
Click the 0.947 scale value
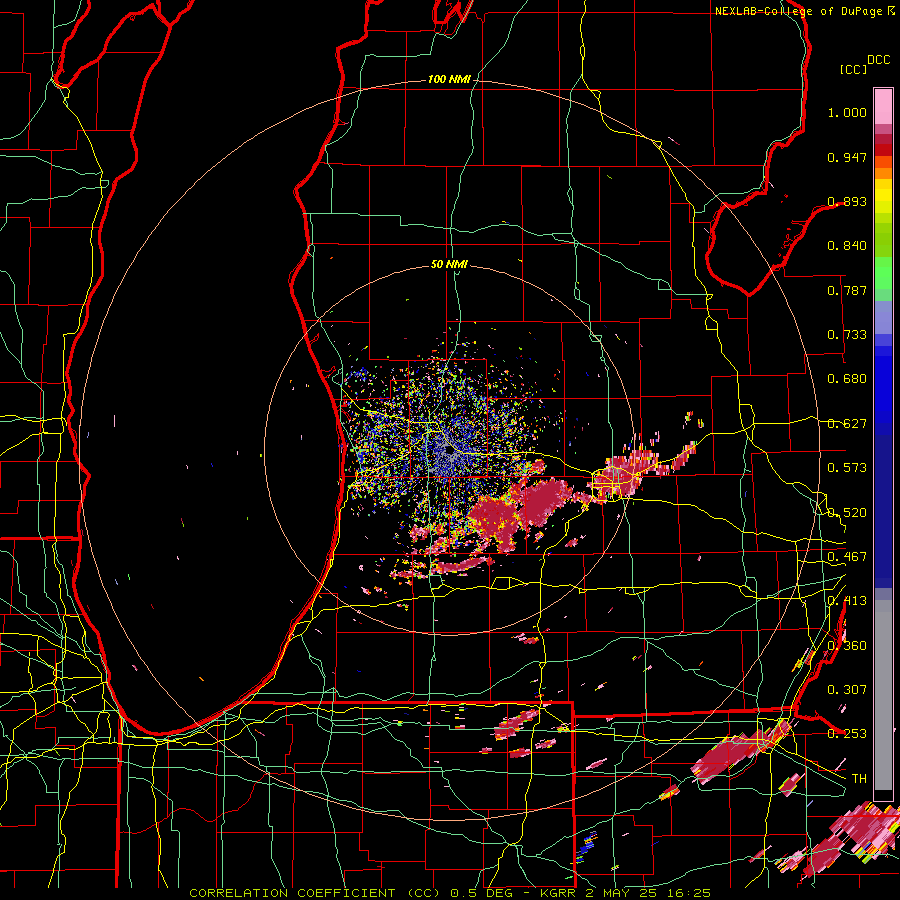coord(847,157)
